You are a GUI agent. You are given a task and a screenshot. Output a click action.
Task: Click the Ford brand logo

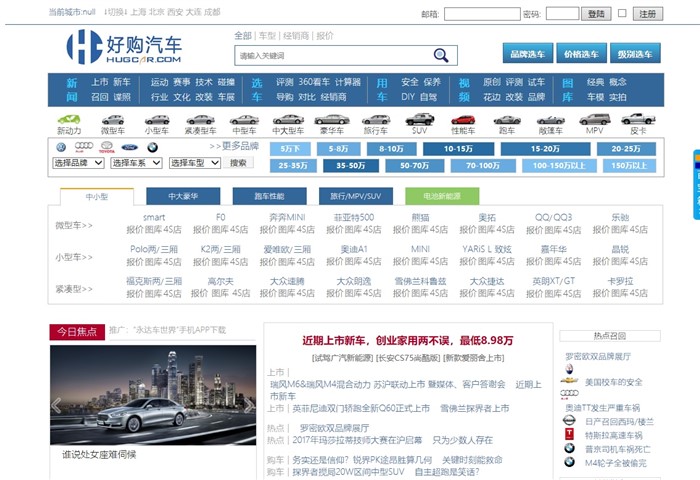point(129,147)
